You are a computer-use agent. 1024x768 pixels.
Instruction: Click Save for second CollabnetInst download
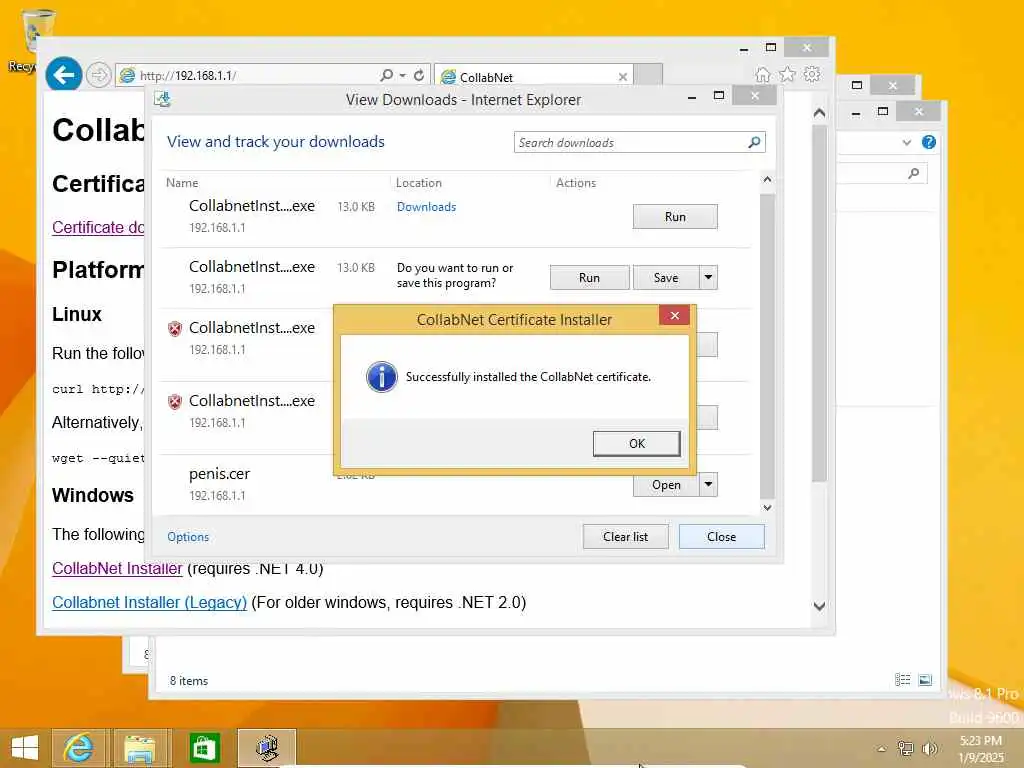point(666,278)
